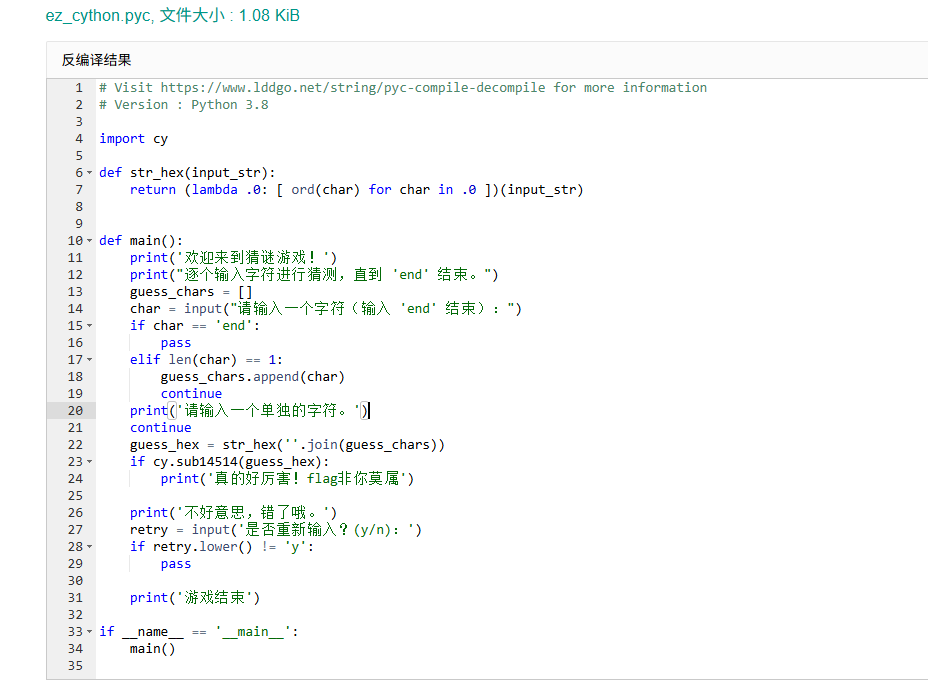Click the "# Version : Python 3.8" comment
This screenshot has height=693, width=928.
(x=184, y=105)
